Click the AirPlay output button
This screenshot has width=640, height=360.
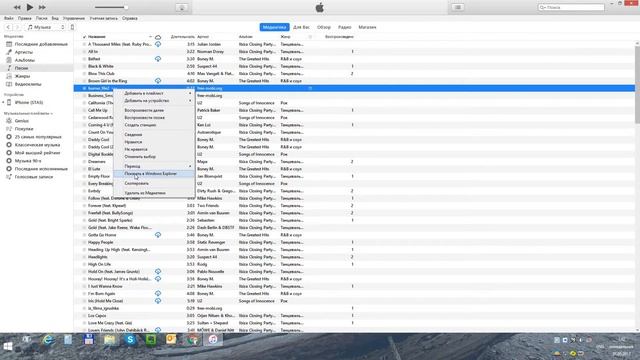click(182, 7)
